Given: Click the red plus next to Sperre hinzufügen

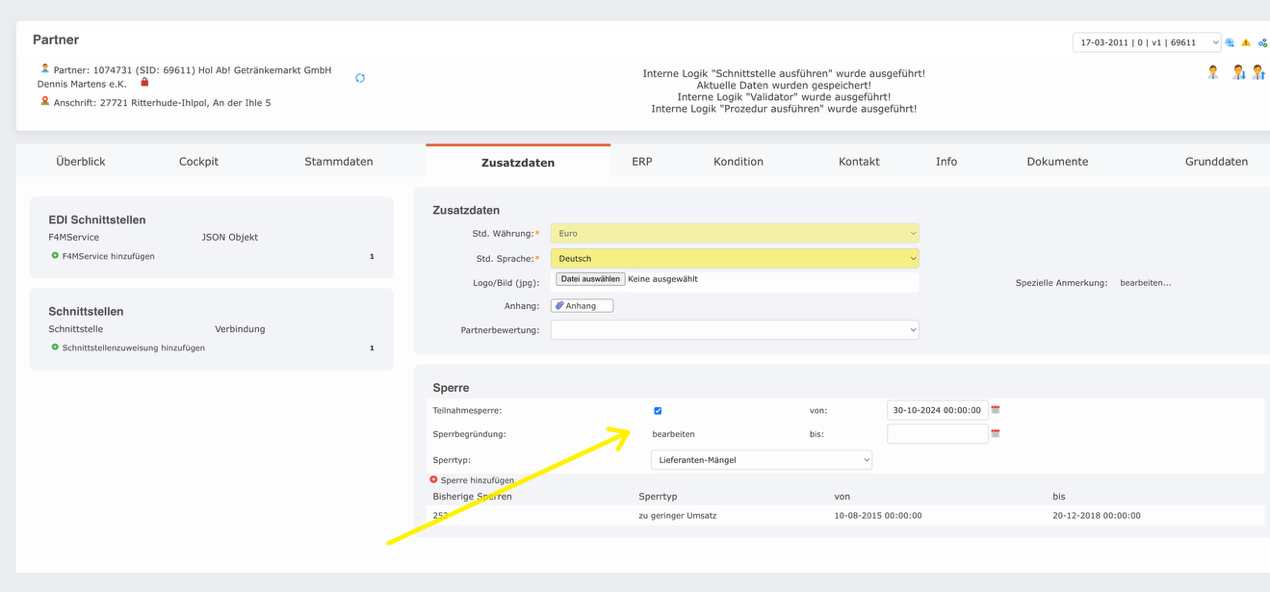Looking at the screenshot, I should (434, 480).
